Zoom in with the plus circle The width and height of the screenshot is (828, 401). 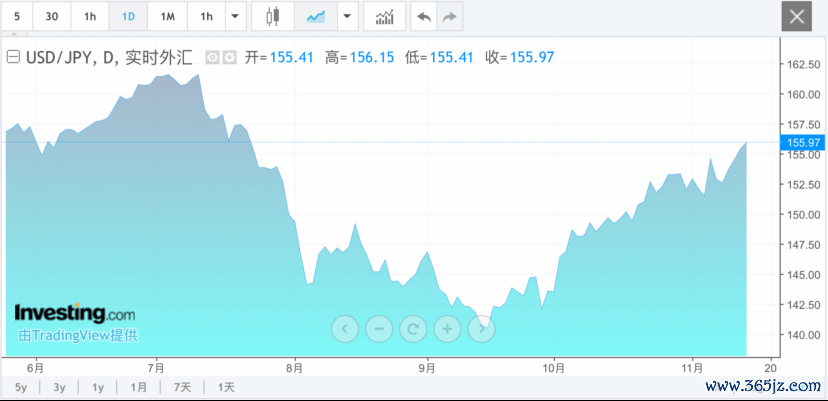point(447,329)
